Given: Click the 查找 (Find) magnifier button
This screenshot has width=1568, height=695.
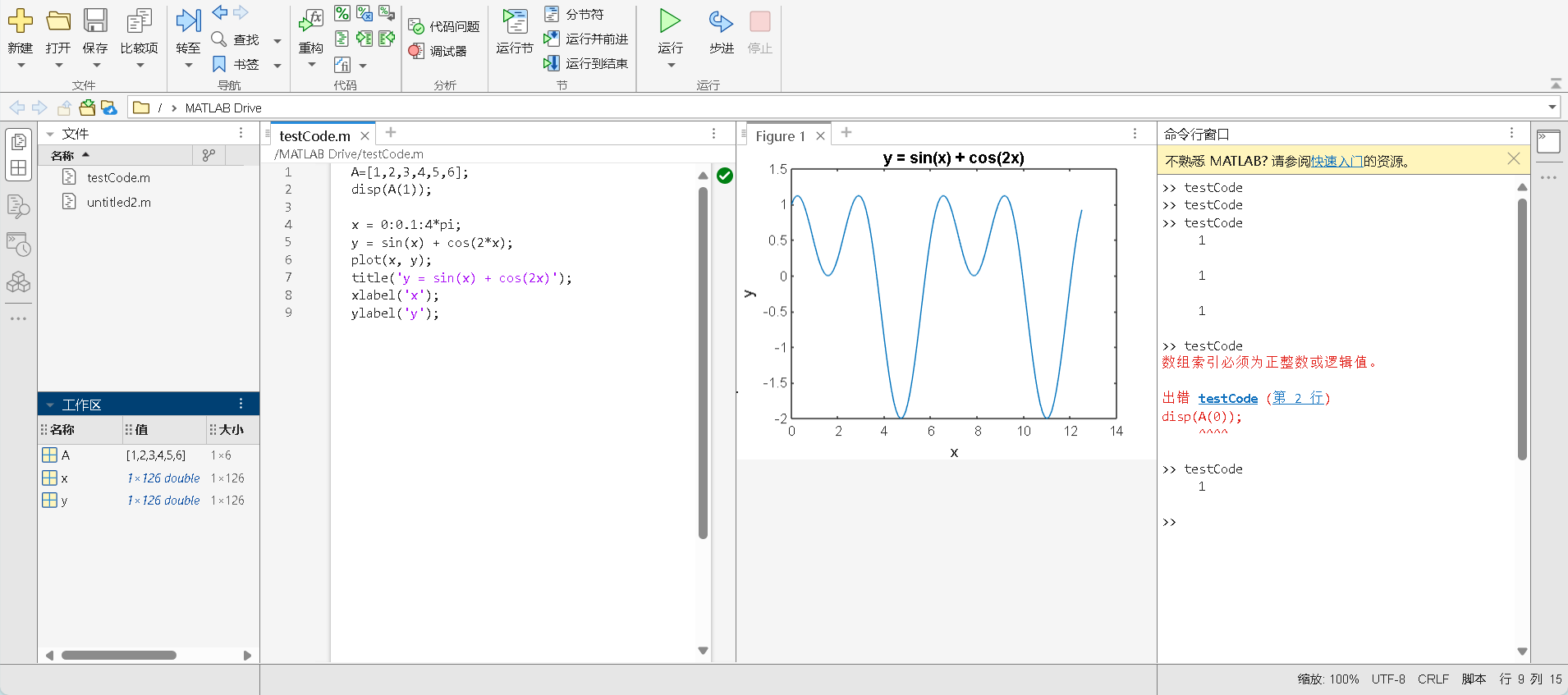Looking at the screenshot, I should click(236, 39).
